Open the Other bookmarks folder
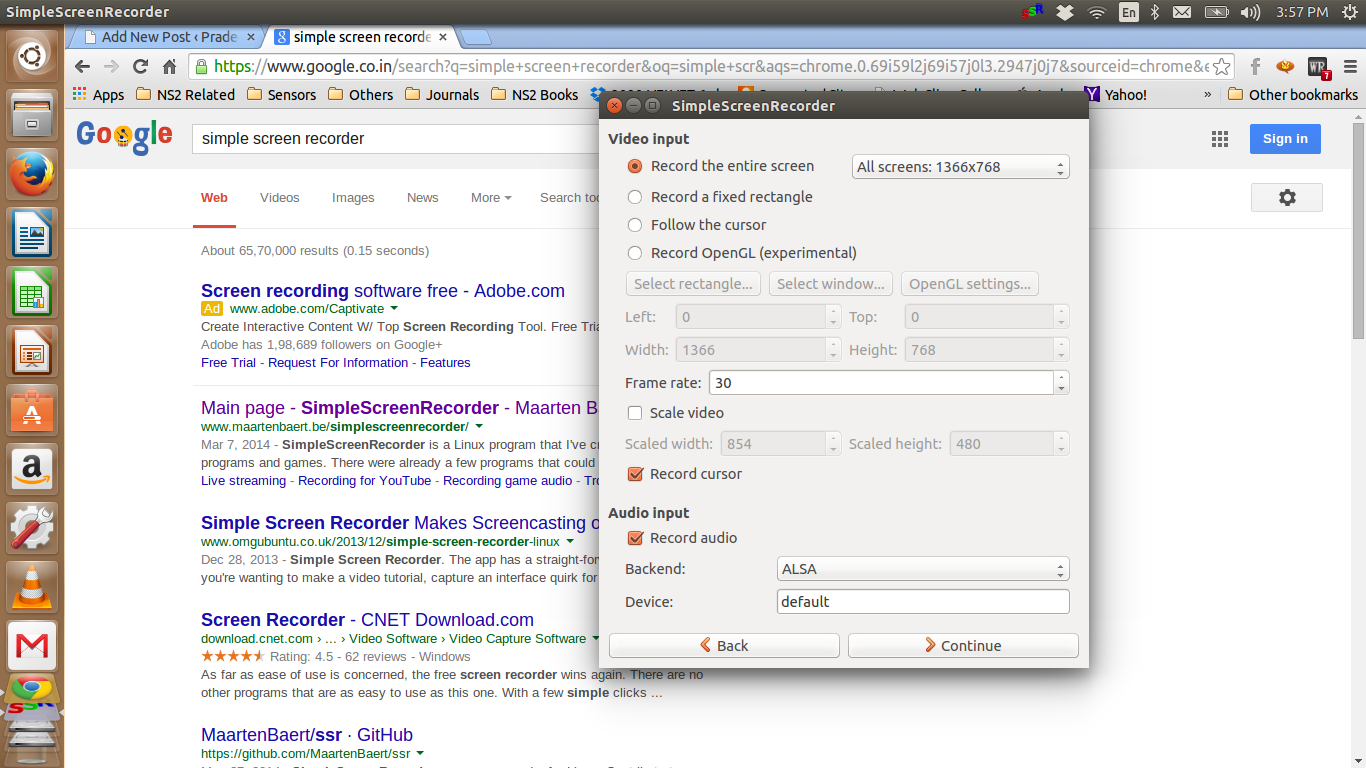The image size is (1366, 768). pyautogui.click(x=1292, y=95)
